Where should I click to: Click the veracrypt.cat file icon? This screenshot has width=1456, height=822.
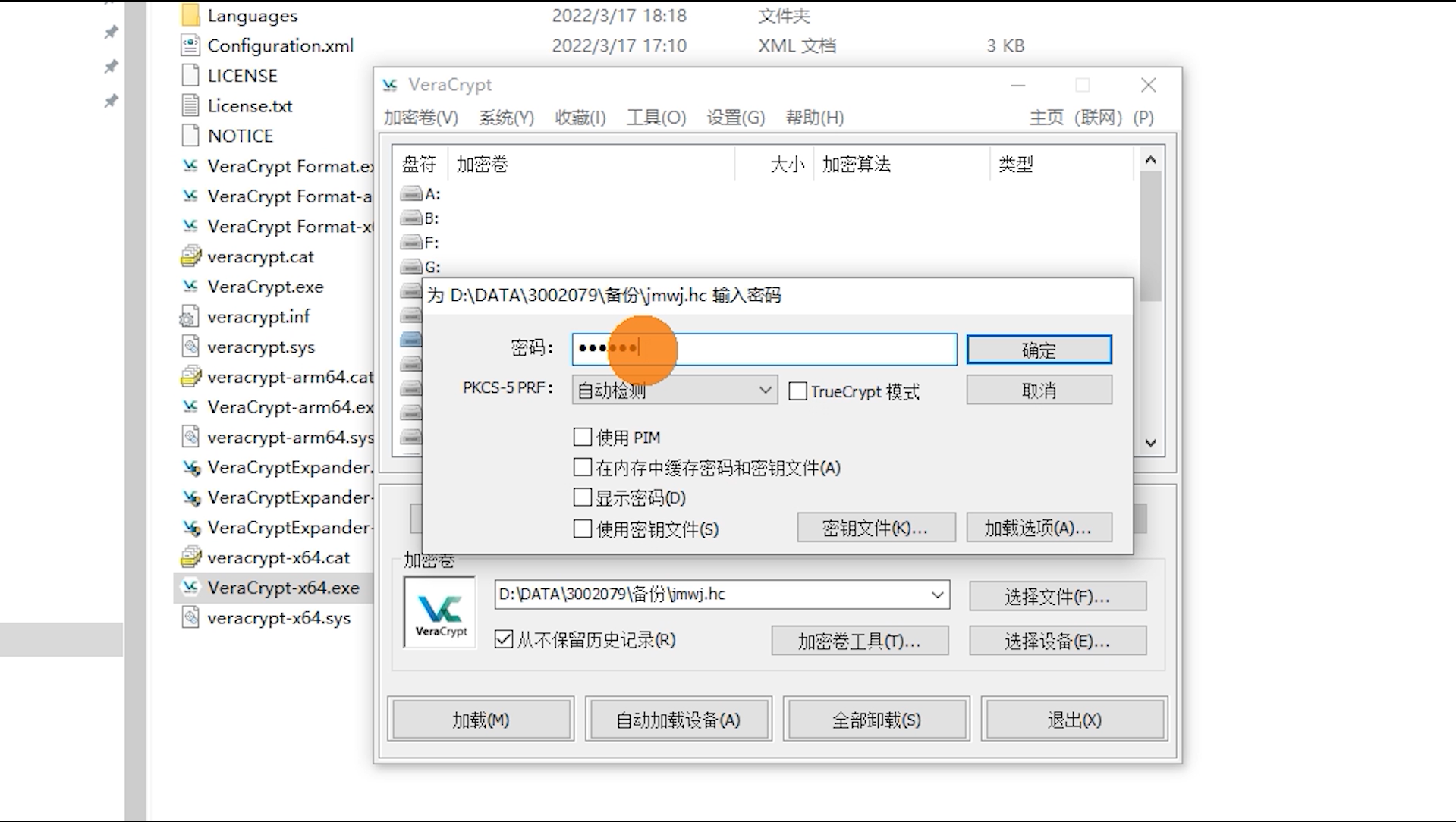[x=190, y=256]
